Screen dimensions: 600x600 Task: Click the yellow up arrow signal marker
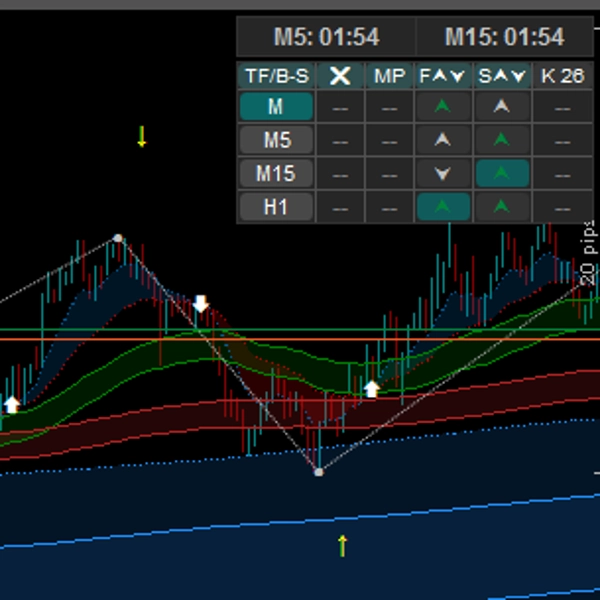pyautogui.click(x=342, y=546)
